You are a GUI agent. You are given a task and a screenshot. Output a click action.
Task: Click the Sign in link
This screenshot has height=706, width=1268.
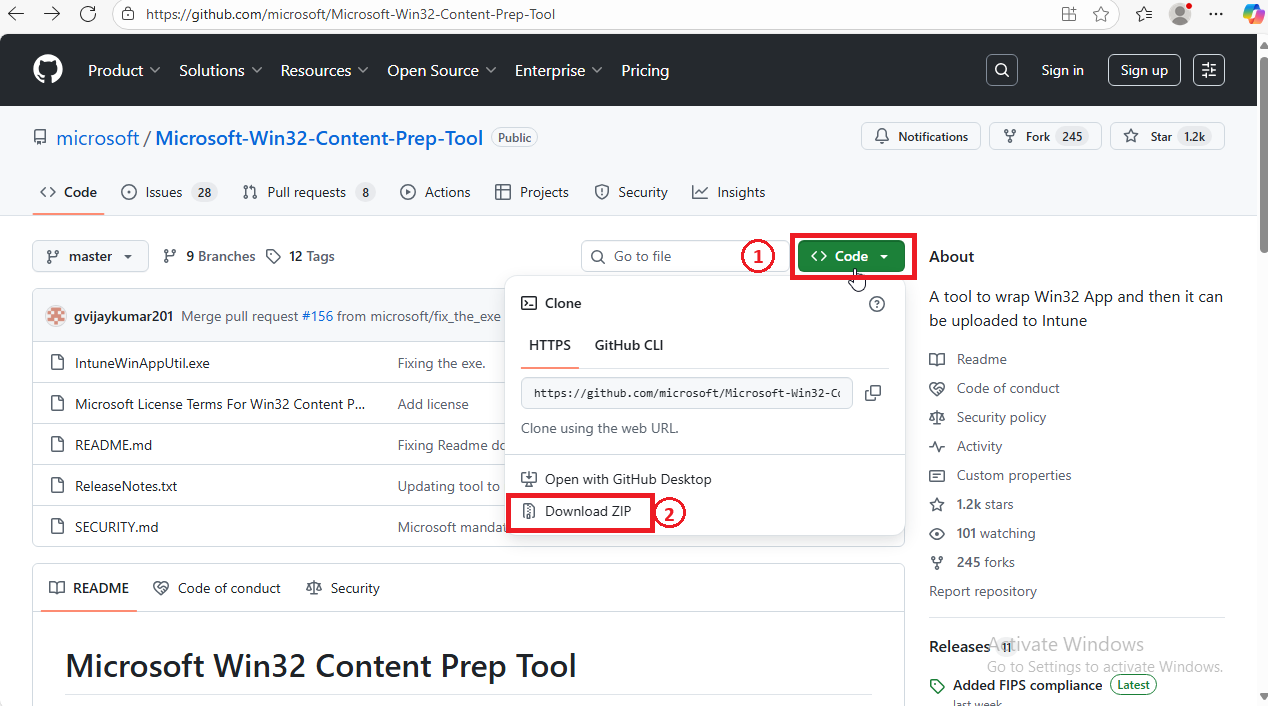(x=1062, y=70)
